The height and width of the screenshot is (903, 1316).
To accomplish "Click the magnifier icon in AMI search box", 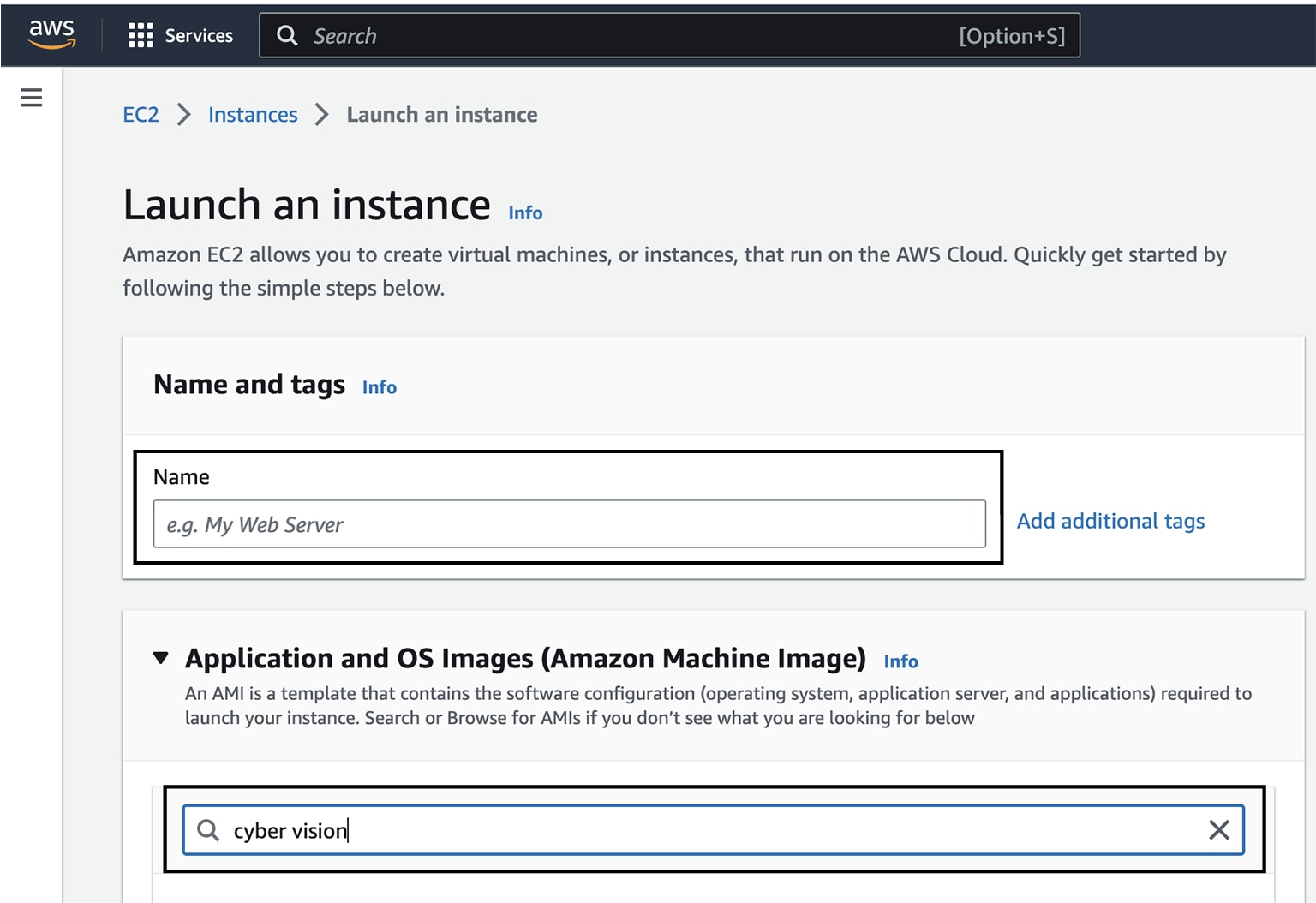I will coord(208,829).
